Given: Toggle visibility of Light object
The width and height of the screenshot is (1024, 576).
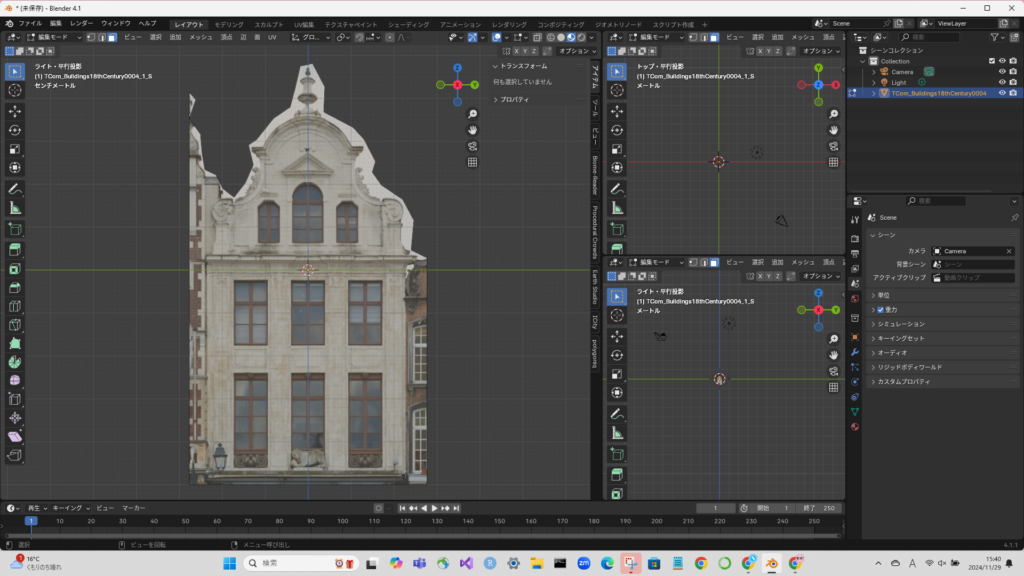Looking at the screenshot, I should click(x=1002, y=82).
